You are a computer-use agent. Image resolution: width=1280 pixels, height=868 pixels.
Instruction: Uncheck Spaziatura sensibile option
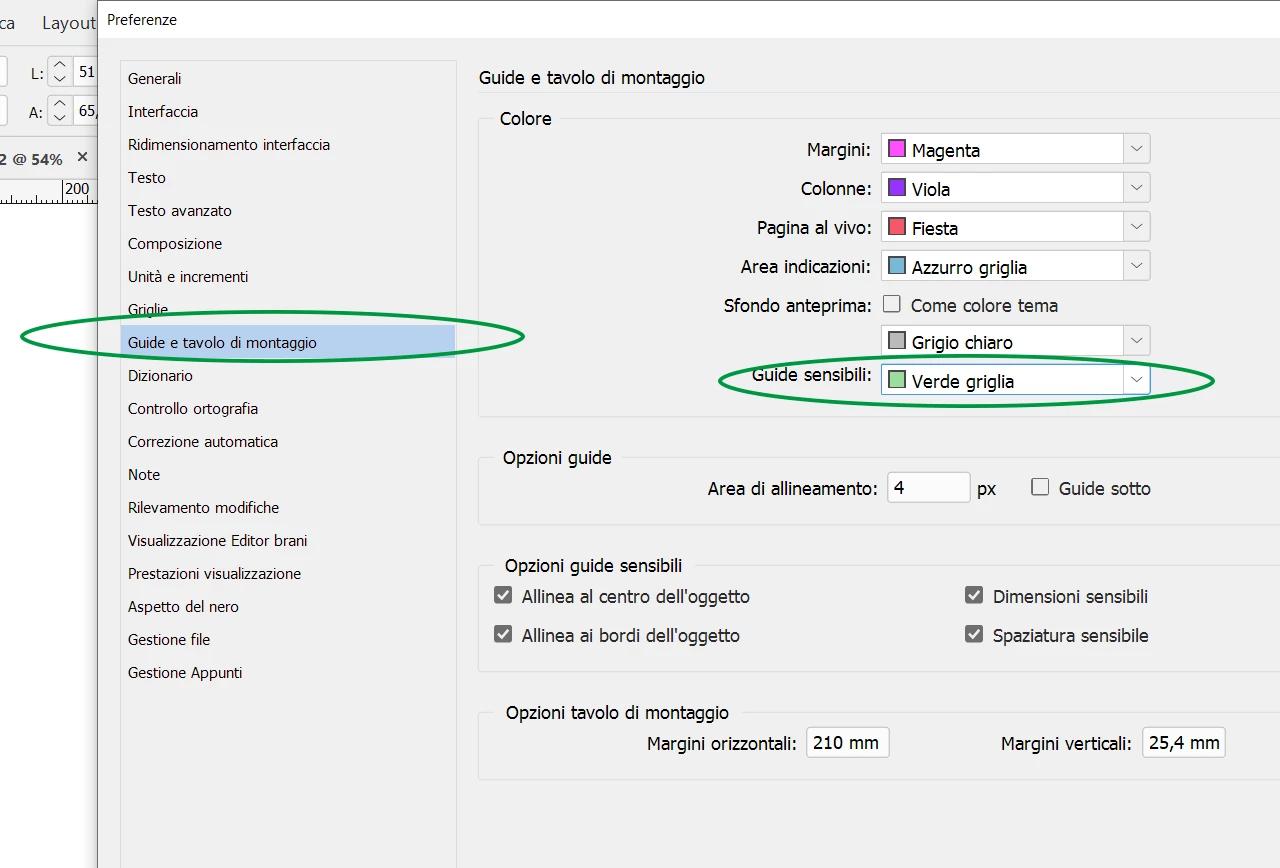[x=974, y=635]
